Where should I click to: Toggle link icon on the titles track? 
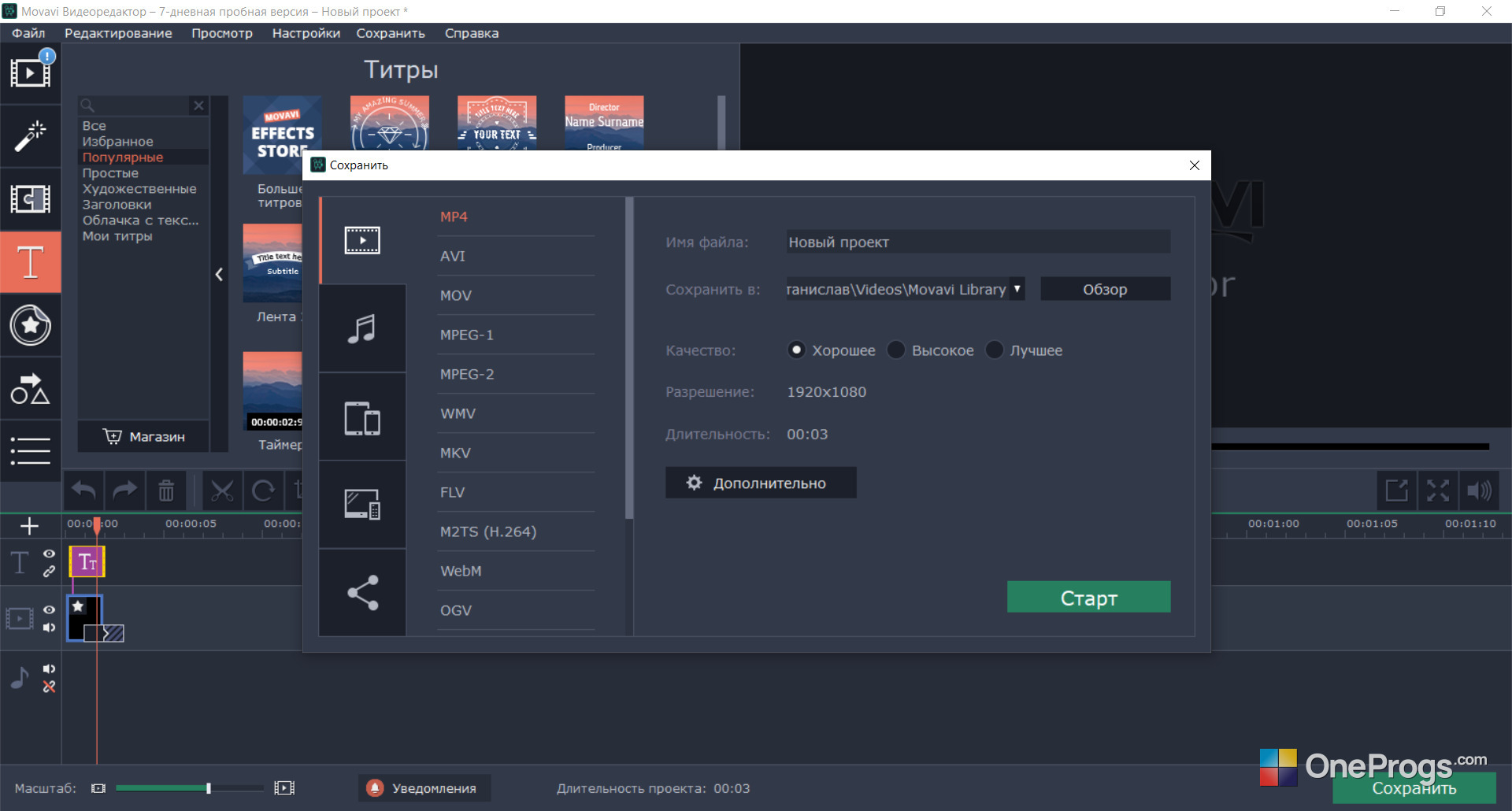[49, 572]
